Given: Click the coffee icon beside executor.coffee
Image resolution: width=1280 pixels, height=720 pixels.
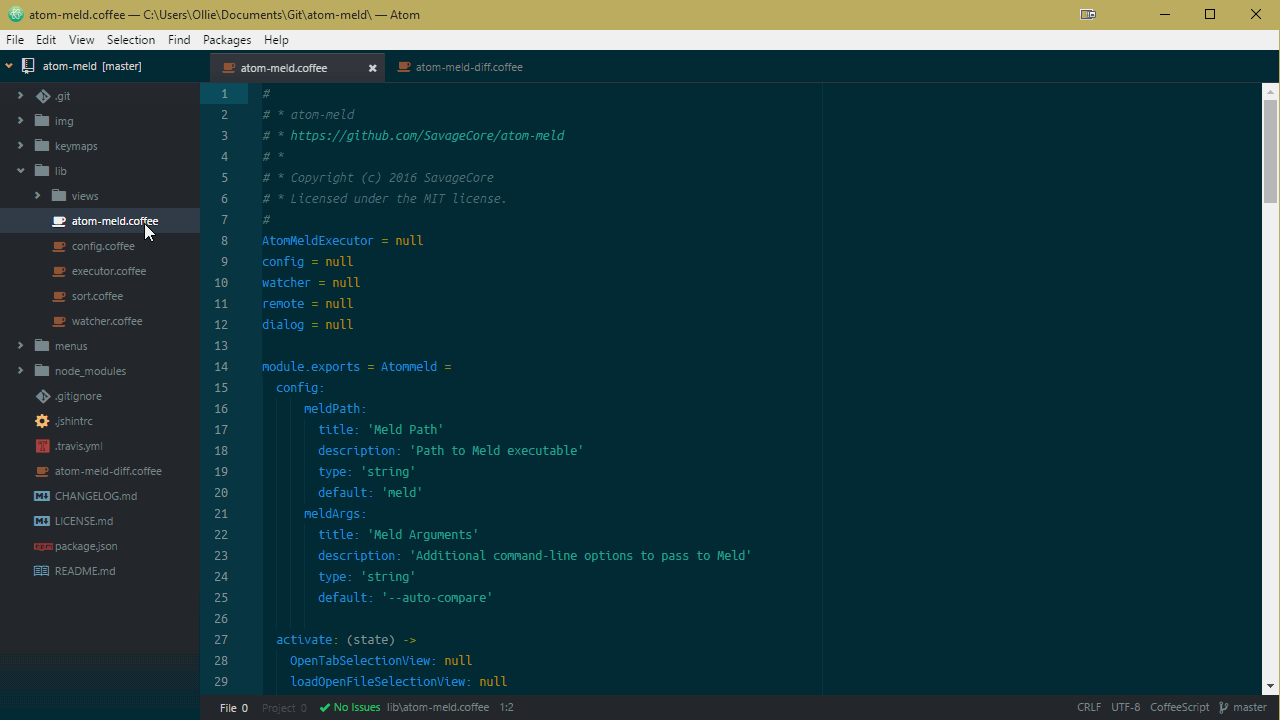Looking at the screenshot, I should tap(59, 271).
